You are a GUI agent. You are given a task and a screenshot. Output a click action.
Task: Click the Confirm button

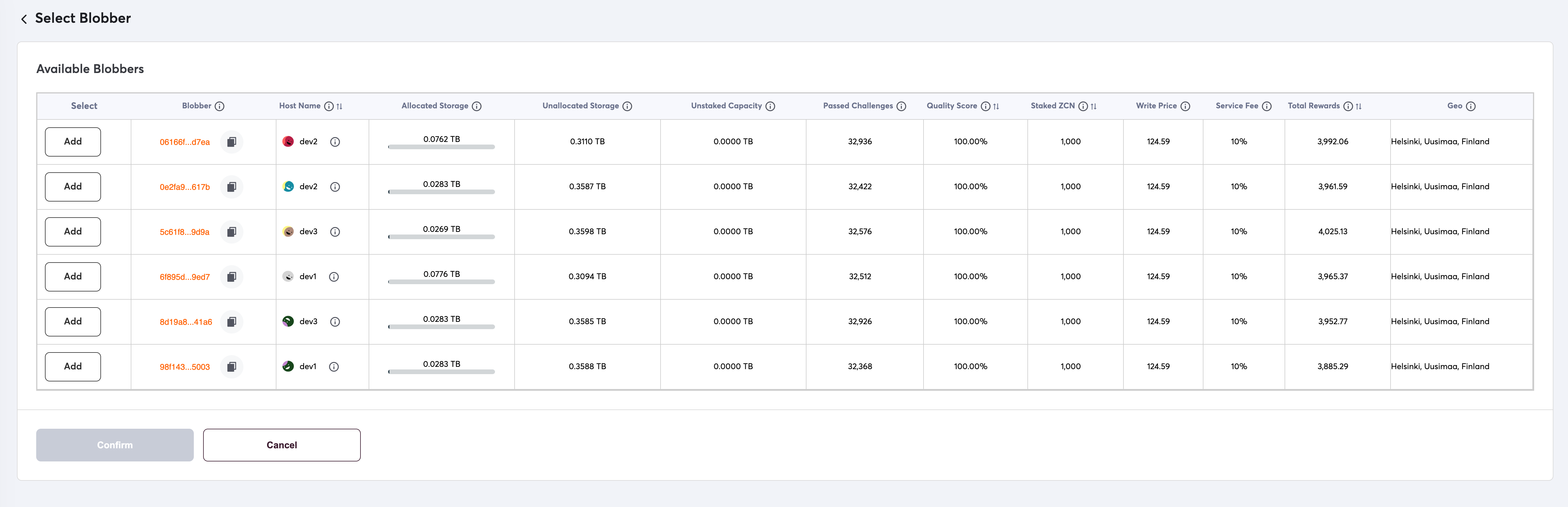click(x=114, y=445)
